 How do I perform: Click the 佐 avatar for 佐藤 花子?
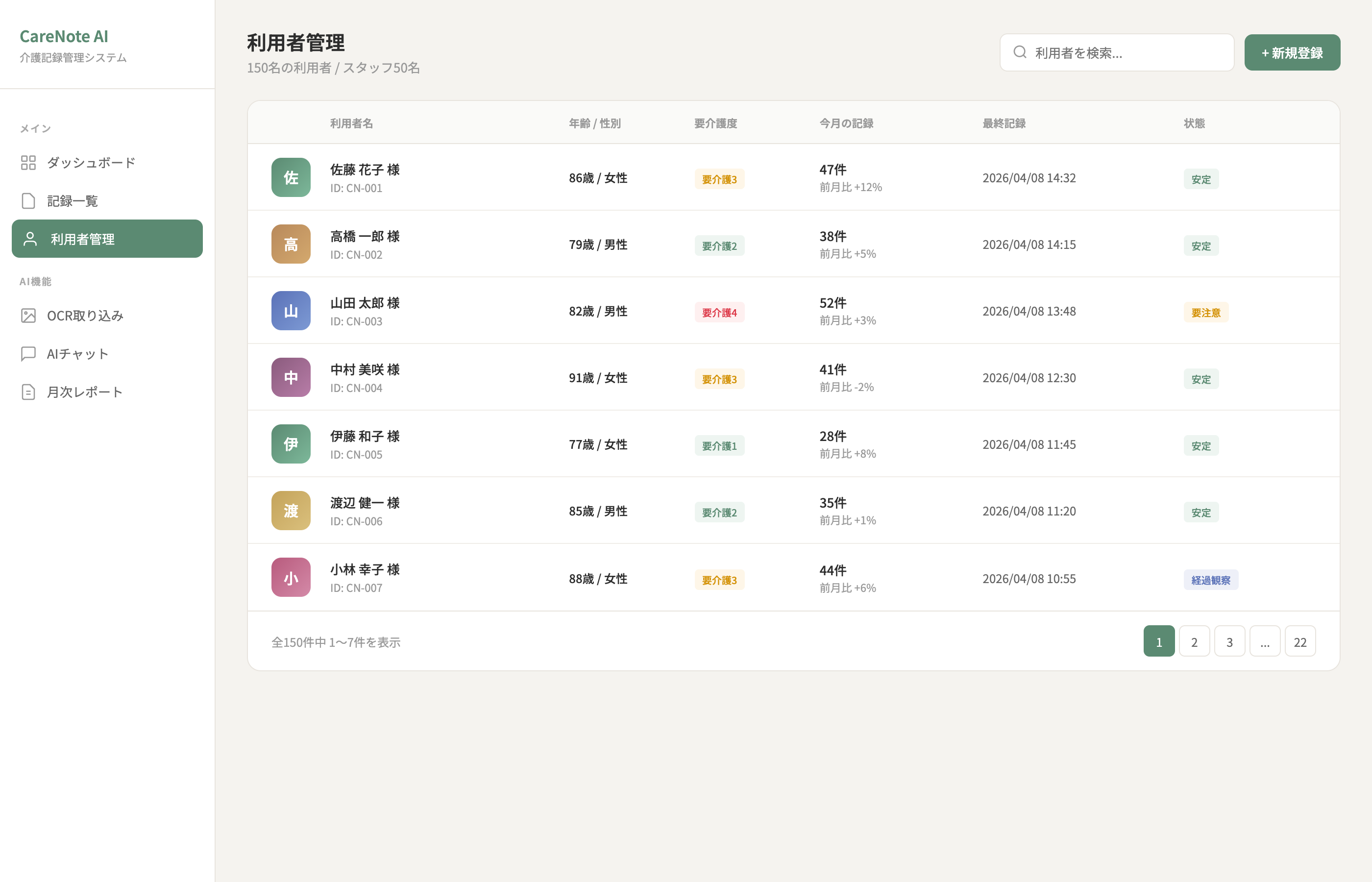291,177
